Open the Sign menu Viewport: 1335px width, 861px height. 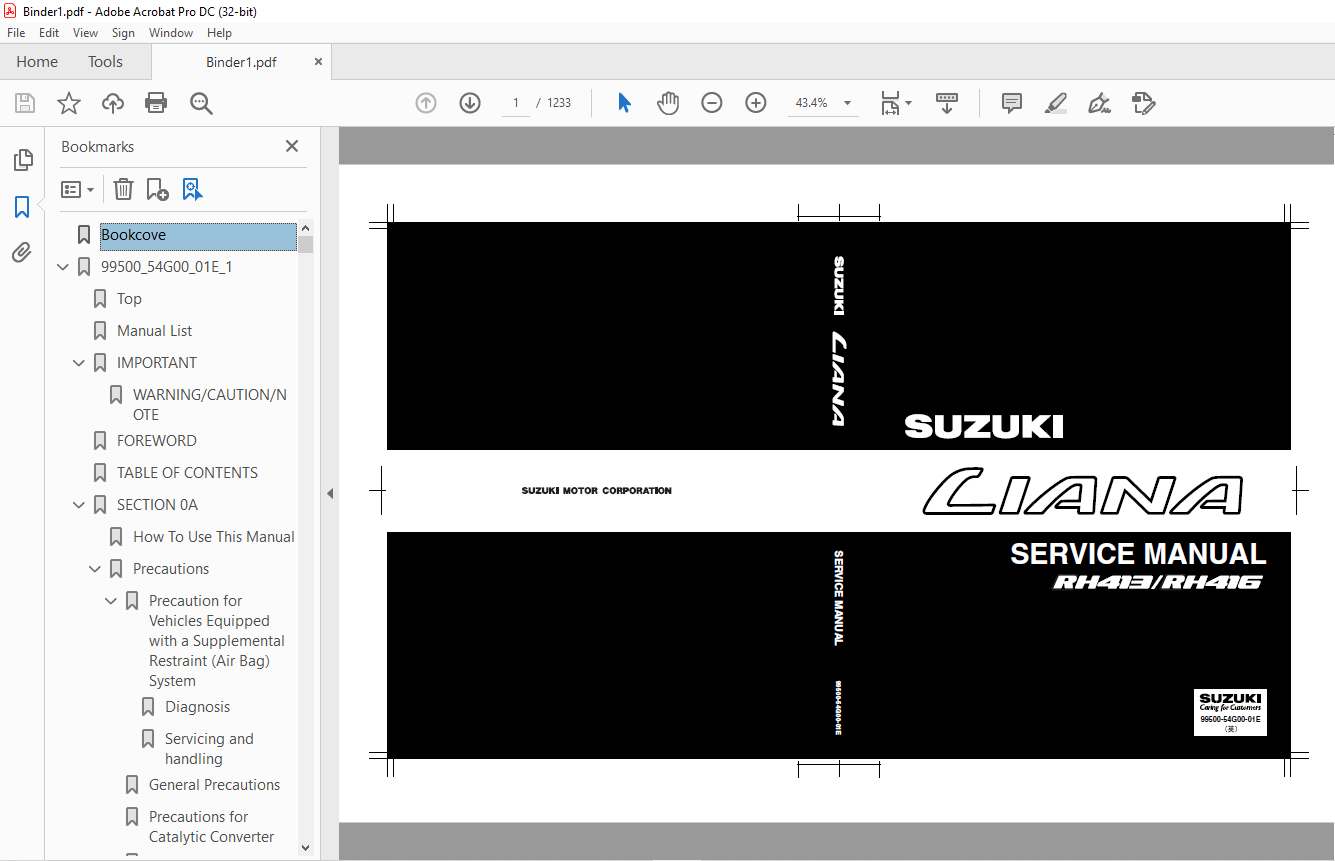pyautogui.click(x=123, y=33)
